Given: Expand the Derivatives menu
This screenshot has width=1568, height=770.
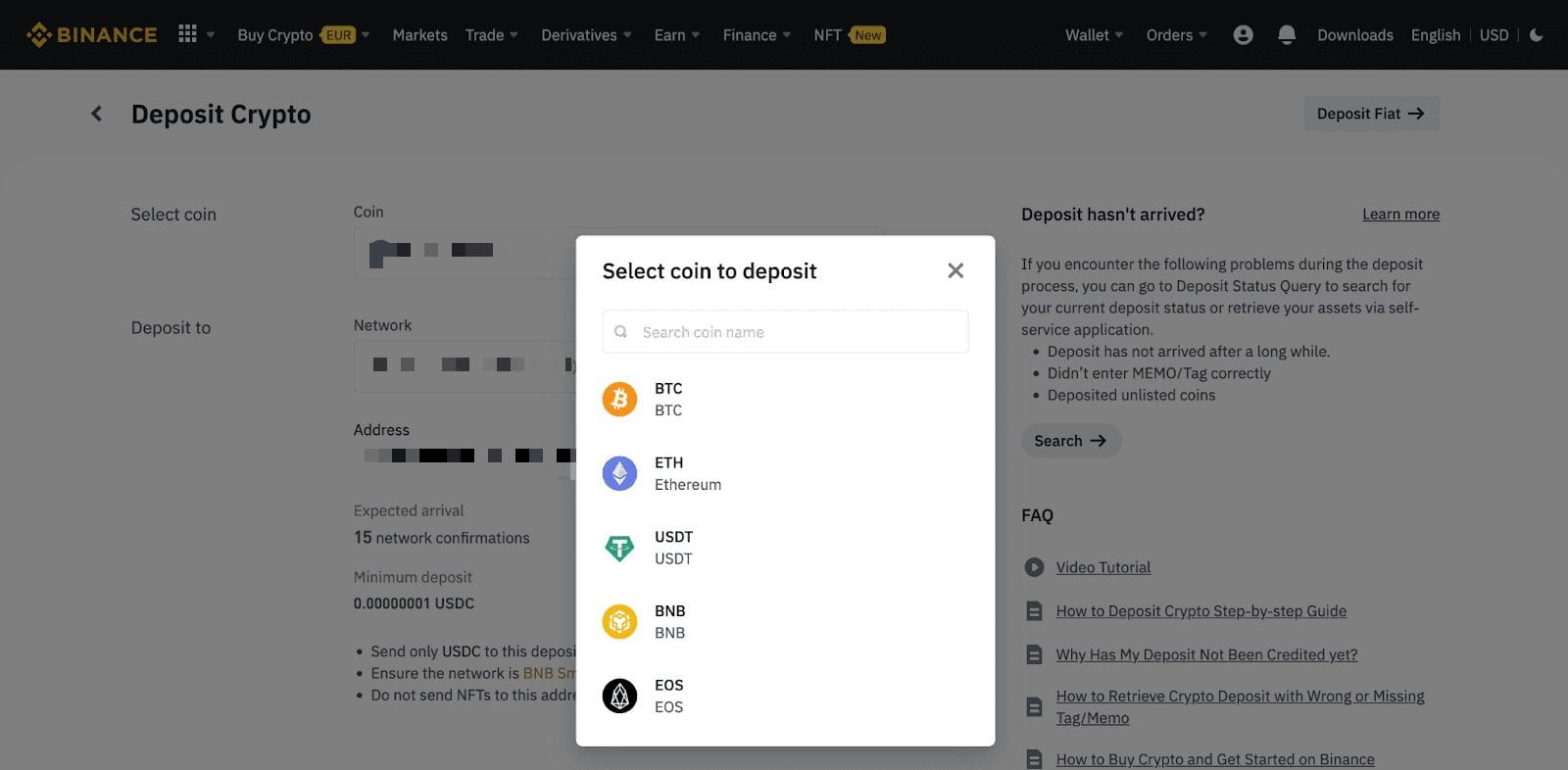Looking at the screenshot, I should coord(586,35).
